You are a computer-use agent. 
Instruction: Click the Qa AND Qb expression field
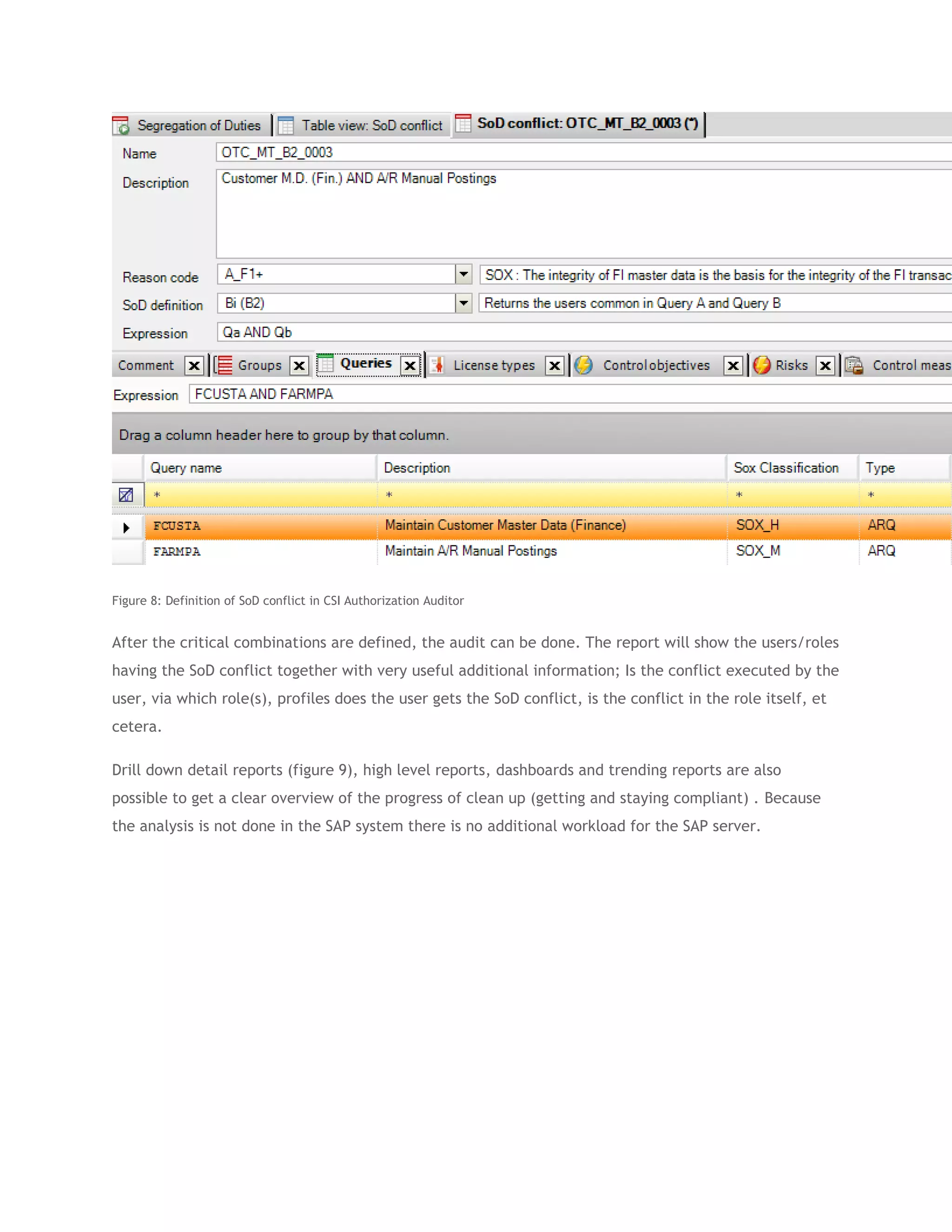(x=584, y=332)
